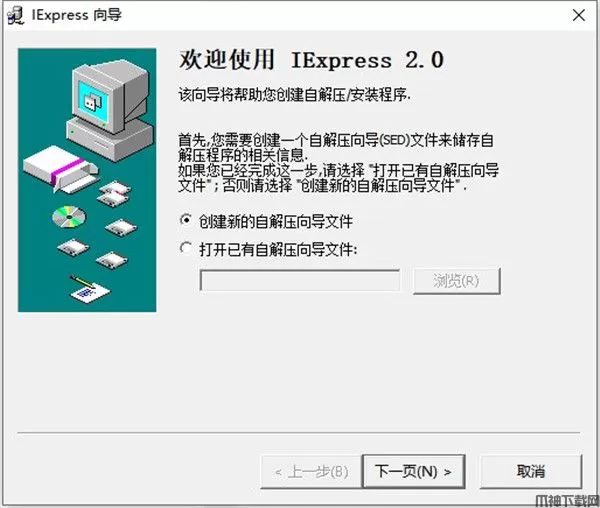Click the 欢迎使用 IExpress 2.0 heading

click(311, 60)
